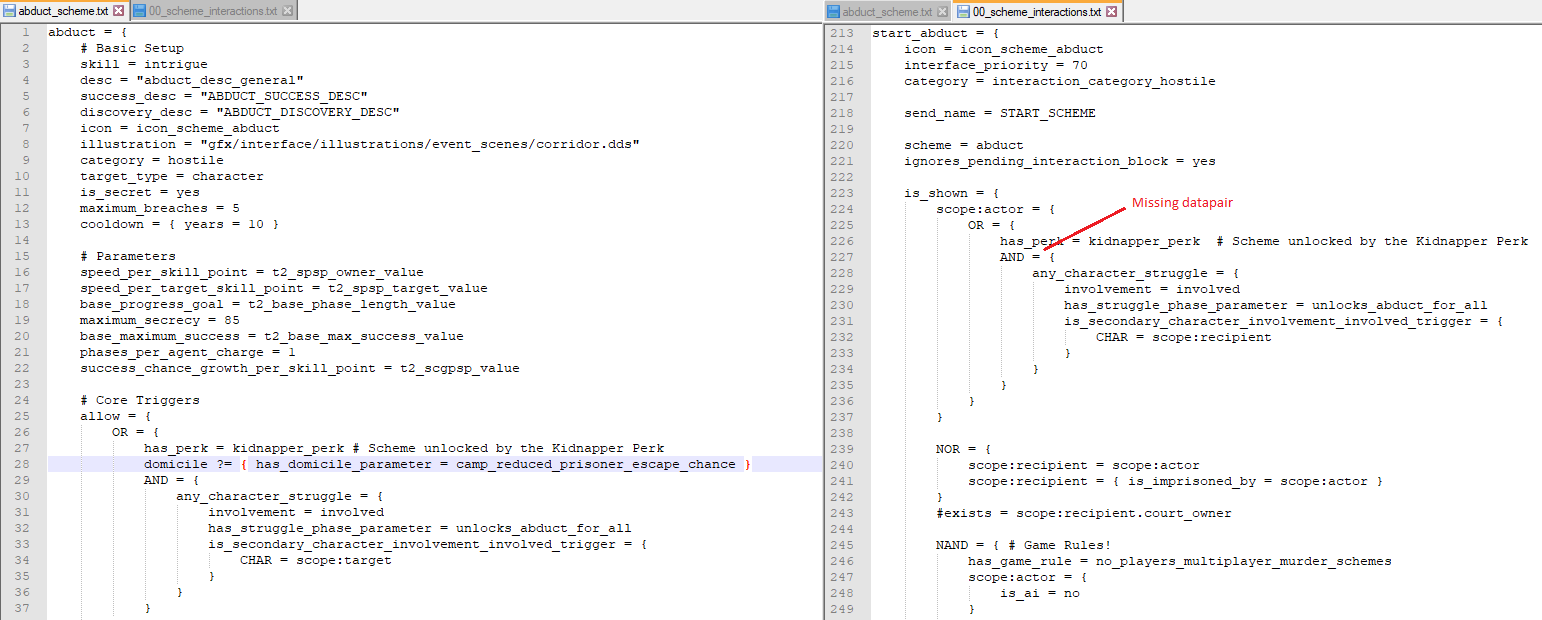1542x620 pixels.
Task: Click disk icon on left pane's 00_scheme_interactions.txt tab
Action: click(139, 11)
